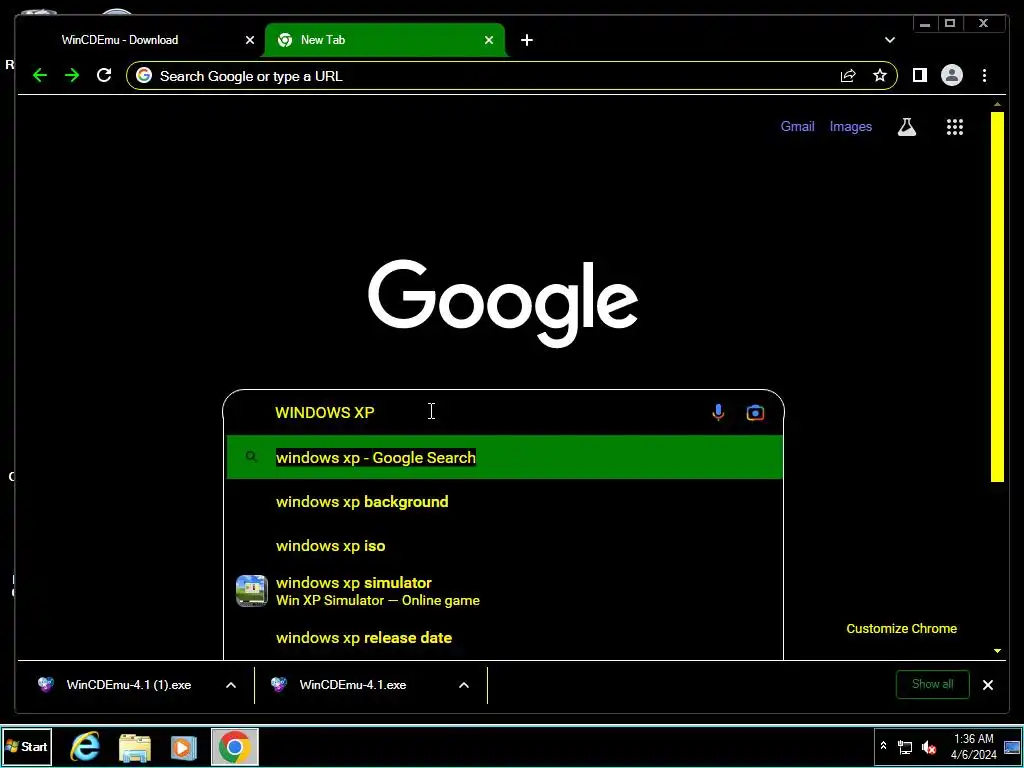Open Search Labs flask icon
This screenshot has width=1024, height=768.
(906, 127)
